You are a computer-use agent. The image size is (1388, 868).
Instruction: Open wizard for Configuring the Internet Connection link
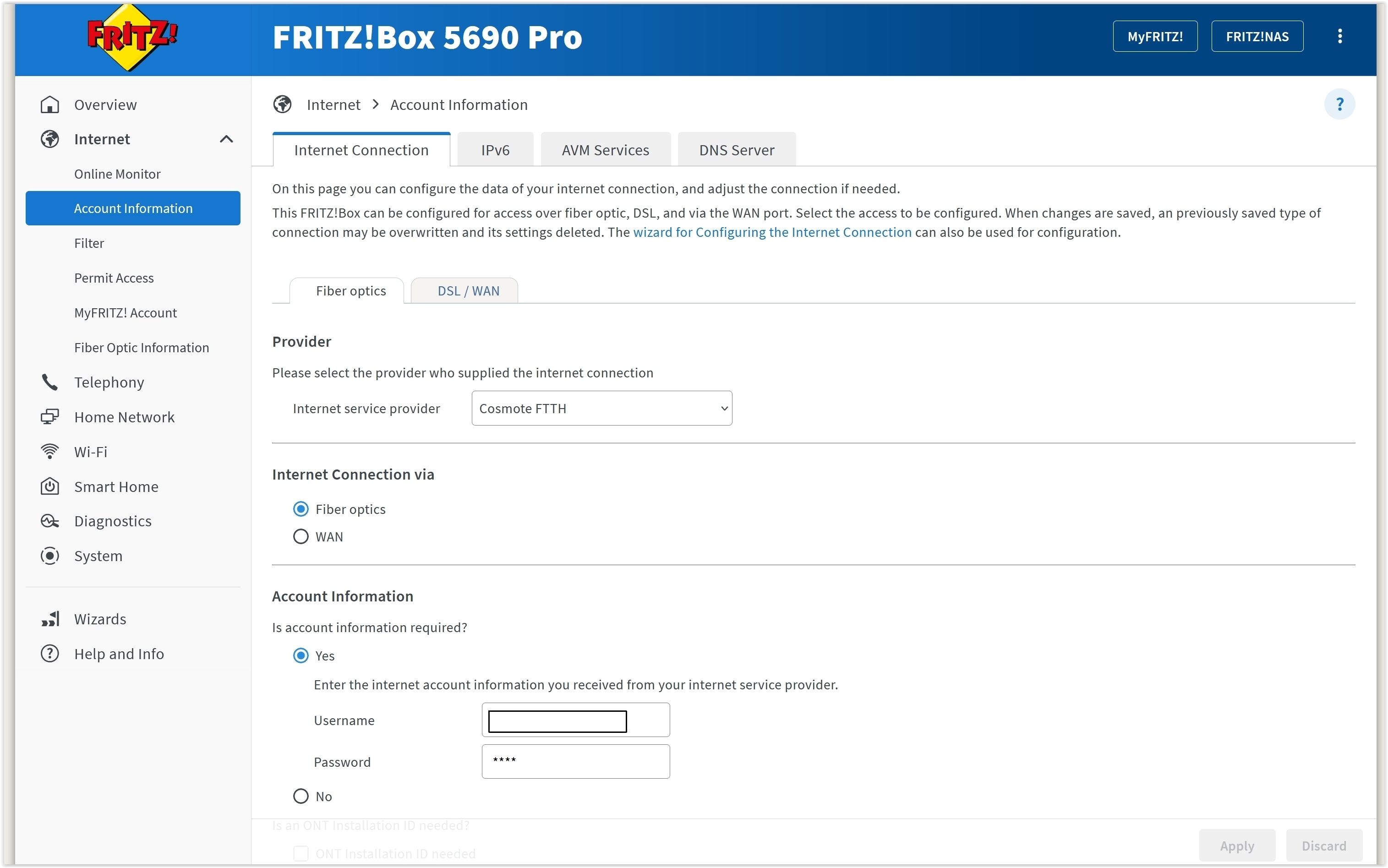pos(771,233)
